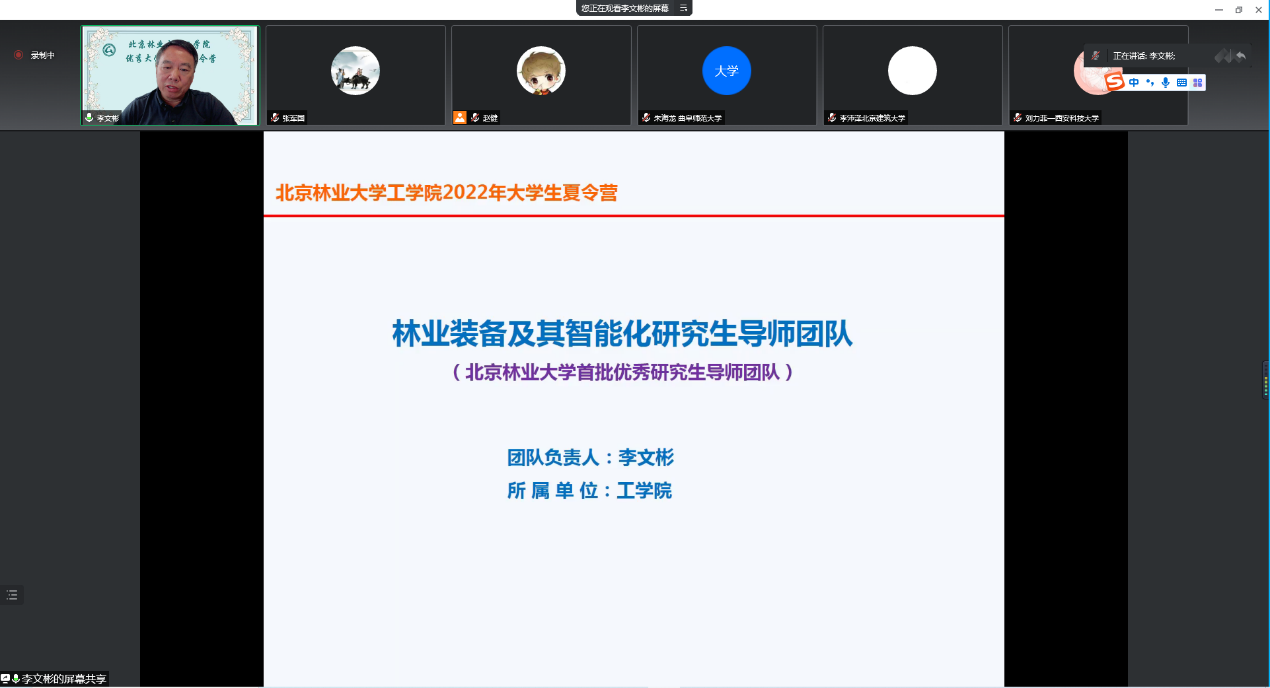
Task: Click the muted mic icon in speaking banner
Action: [x=1095, y=56]
